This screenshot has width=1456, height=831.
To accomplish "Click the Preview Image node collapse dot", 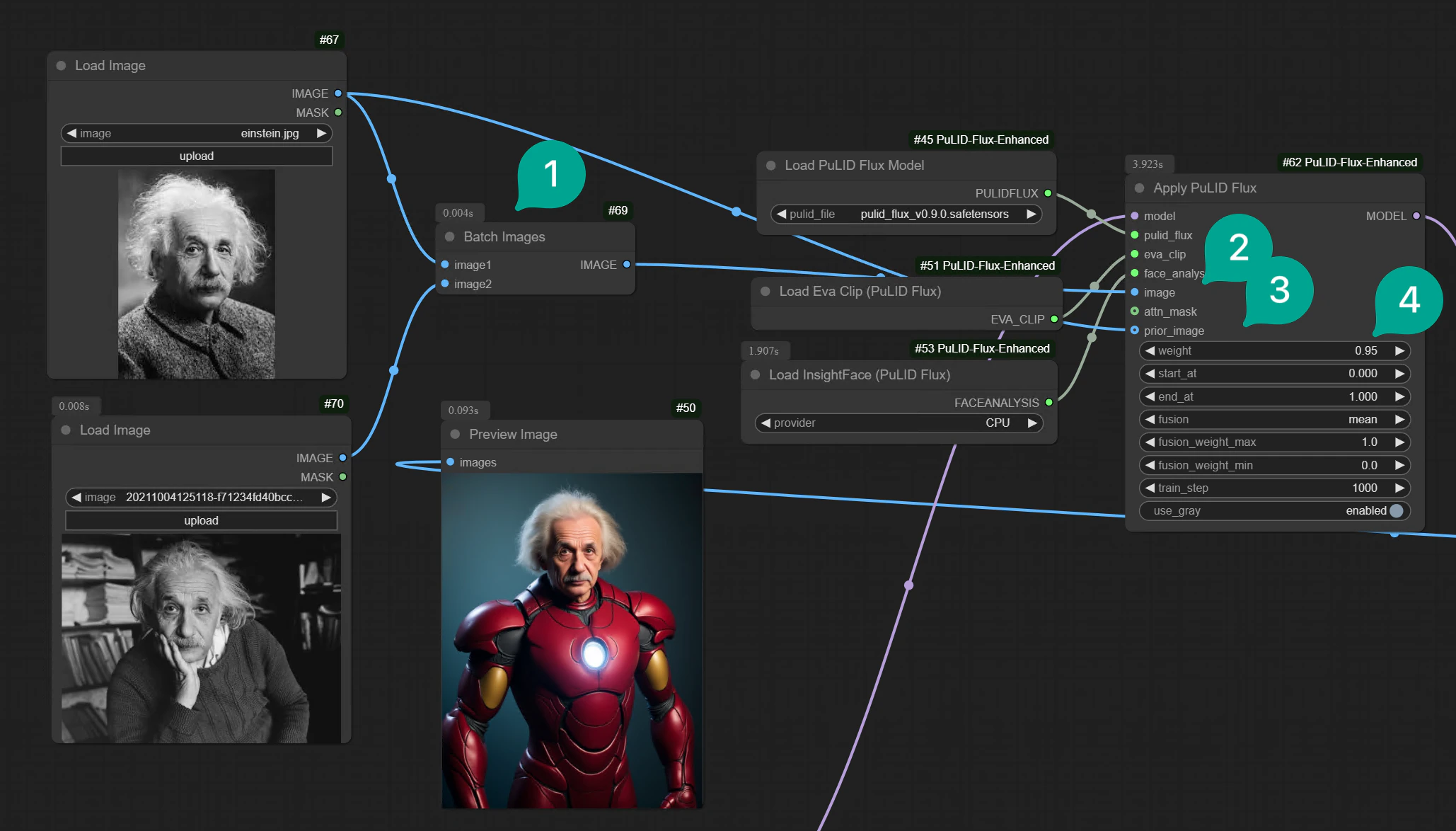I will coord(455,434).
